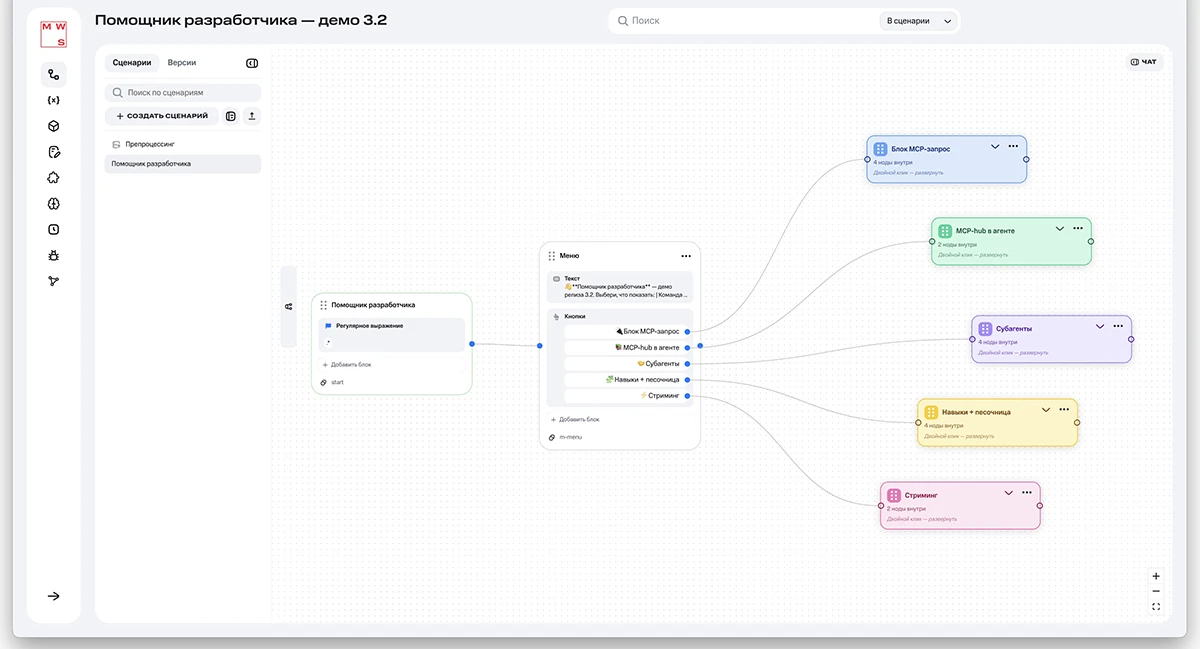
Task: Click the pink grid icon of Стриминг
Action: [x=894, y=495]
